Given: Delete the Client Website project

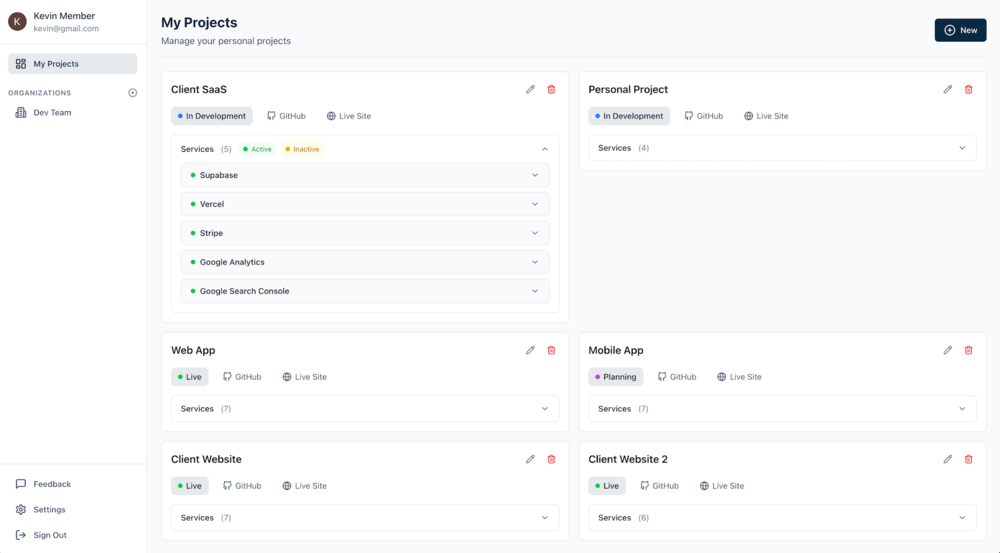Looking at the screenshot, I should point(551,460).
